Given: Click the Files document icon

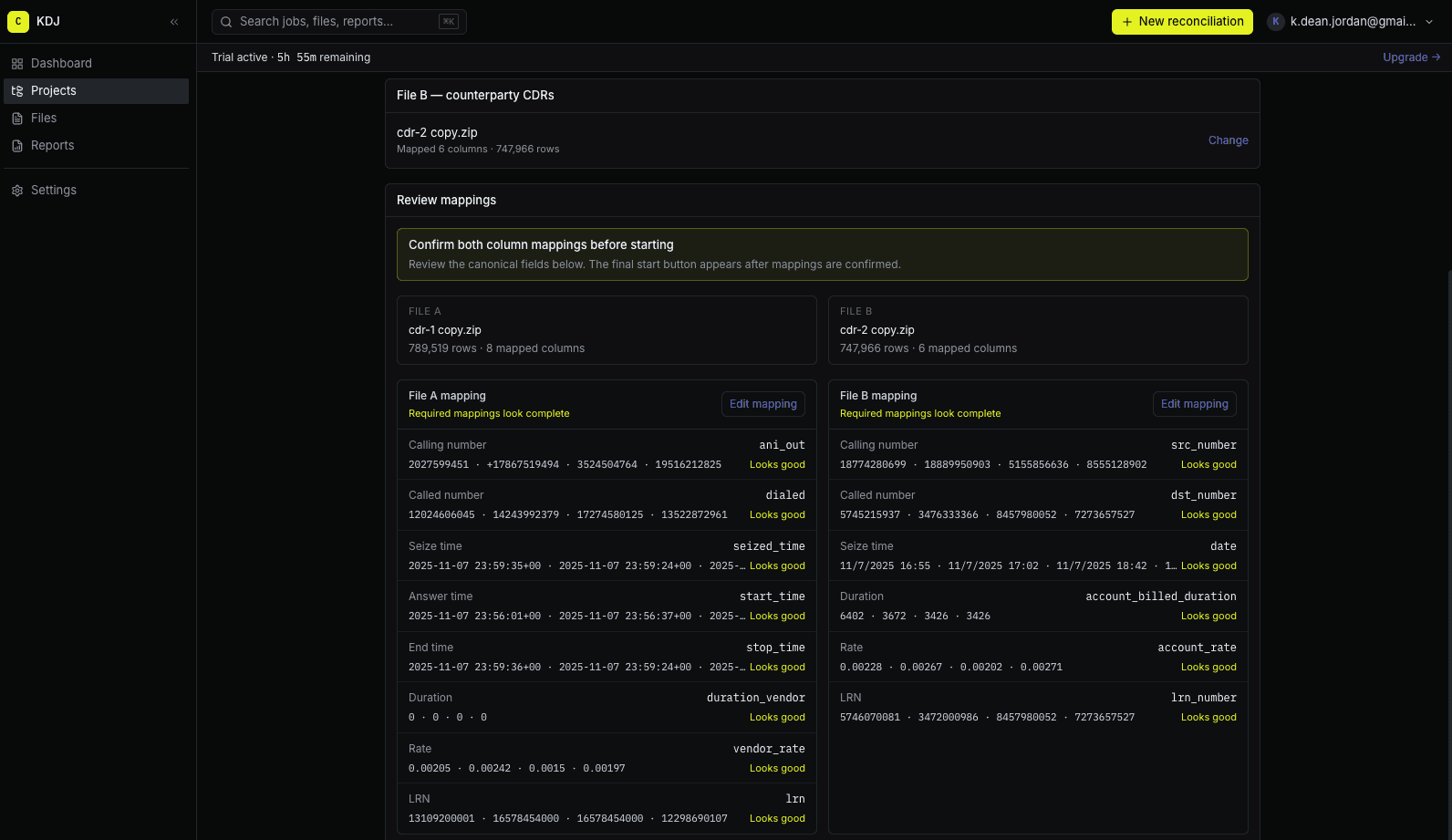Looking at the screenshot, I should (x=17, y=119).
